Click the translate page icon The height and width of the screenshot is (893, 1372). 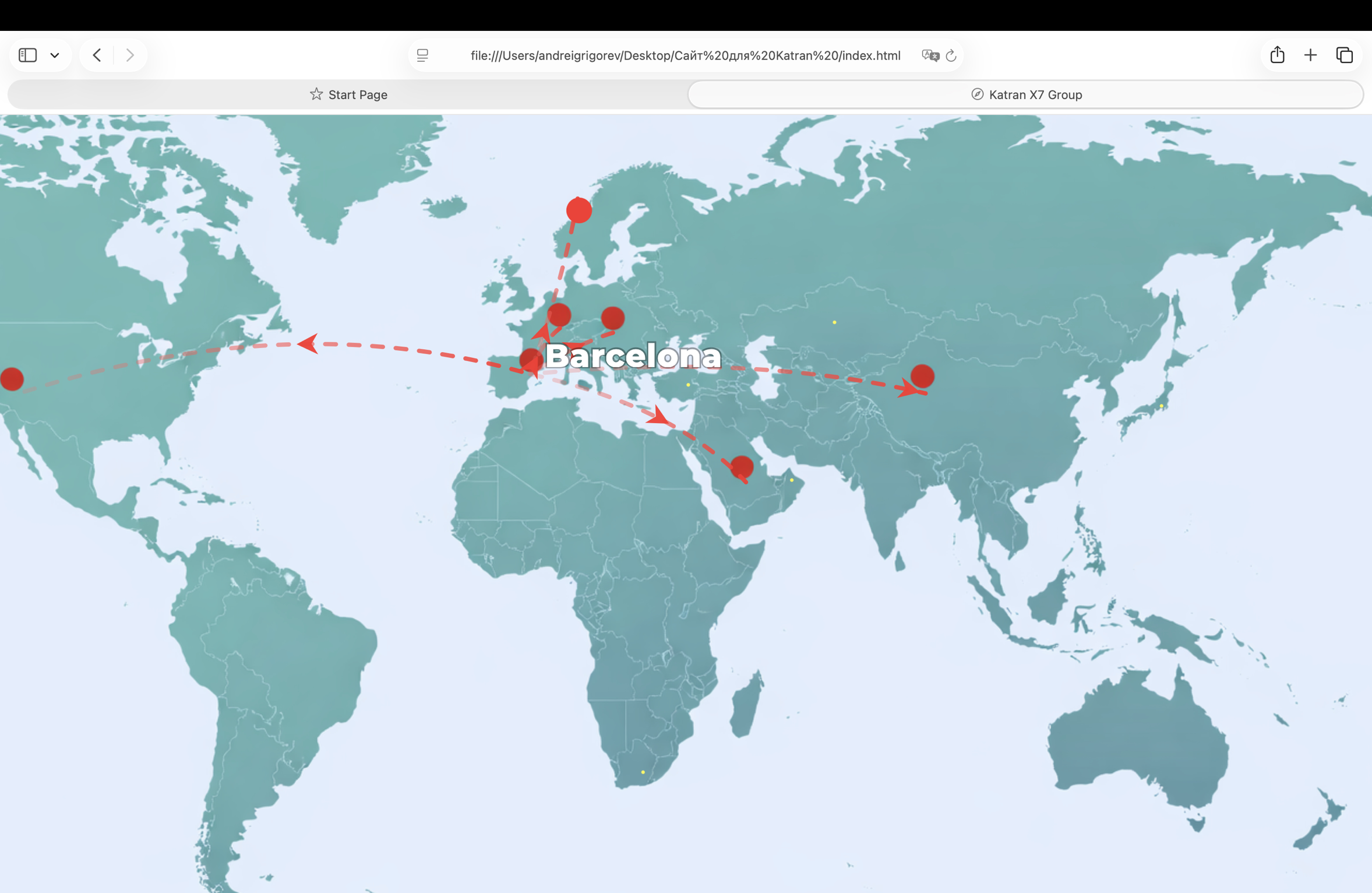[x=930, y=55]
